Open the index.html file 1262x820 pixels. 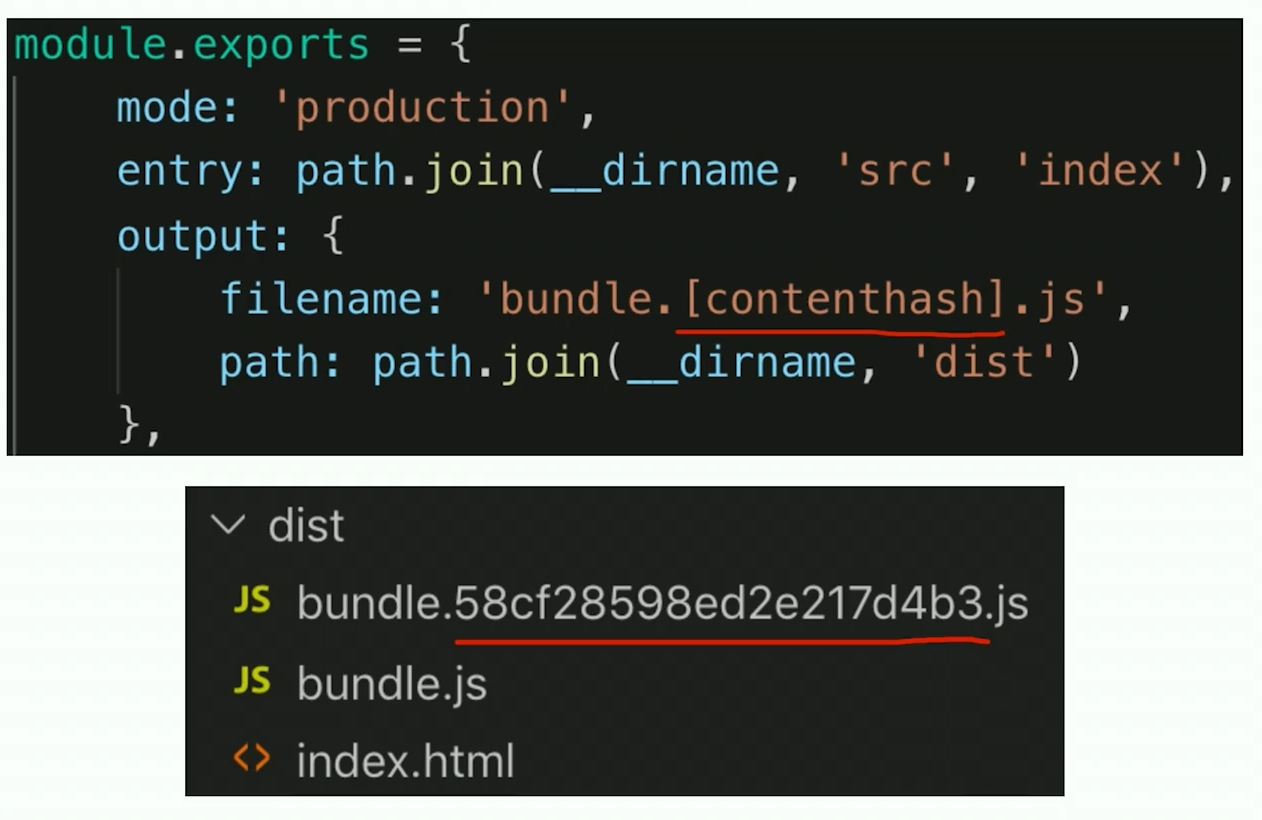[405, 761]
